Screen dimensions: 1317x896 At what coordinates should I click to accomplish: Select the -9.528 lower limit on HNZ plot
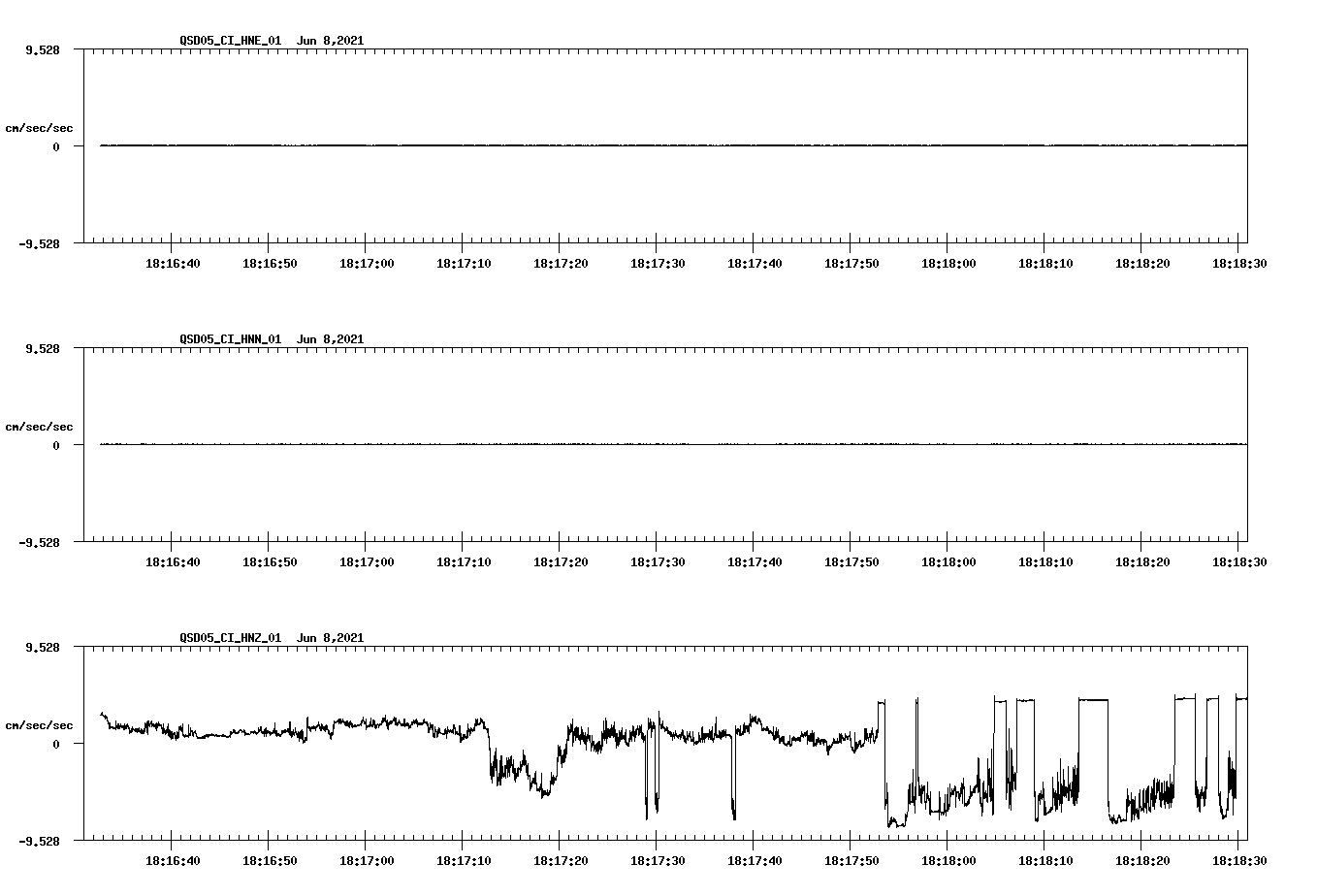click(40, 842)
